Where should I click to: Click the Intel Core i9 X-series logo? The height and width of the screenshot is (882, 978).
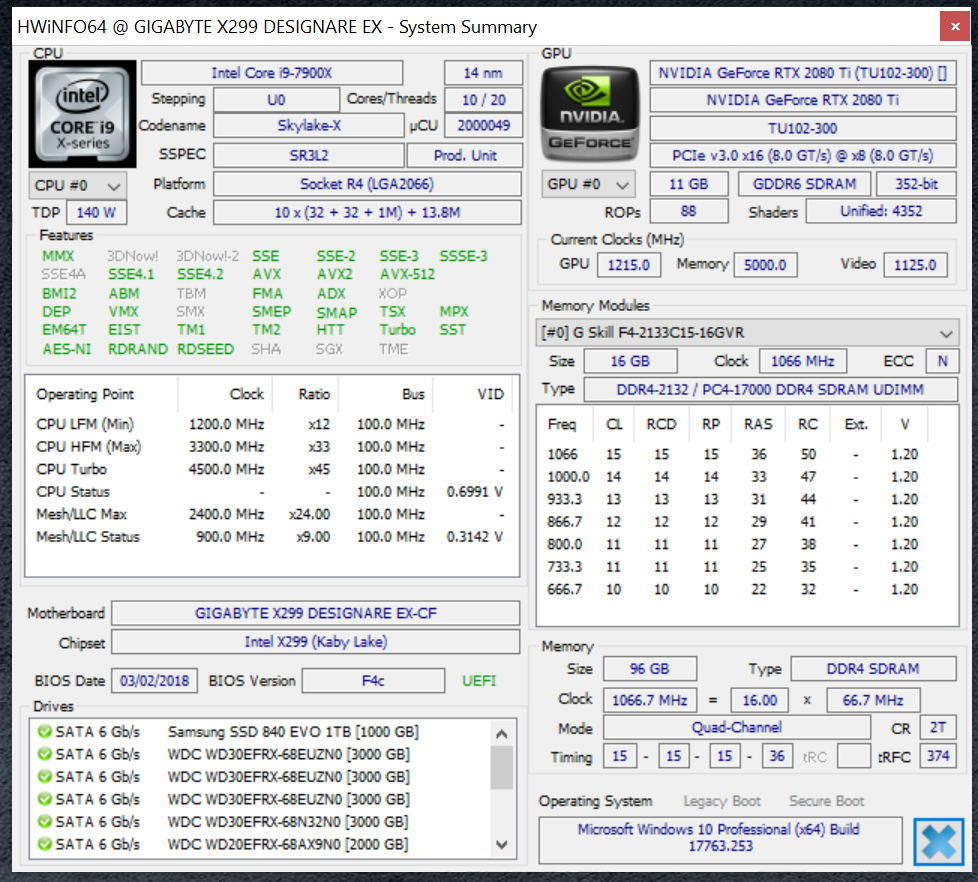point(82,114)
